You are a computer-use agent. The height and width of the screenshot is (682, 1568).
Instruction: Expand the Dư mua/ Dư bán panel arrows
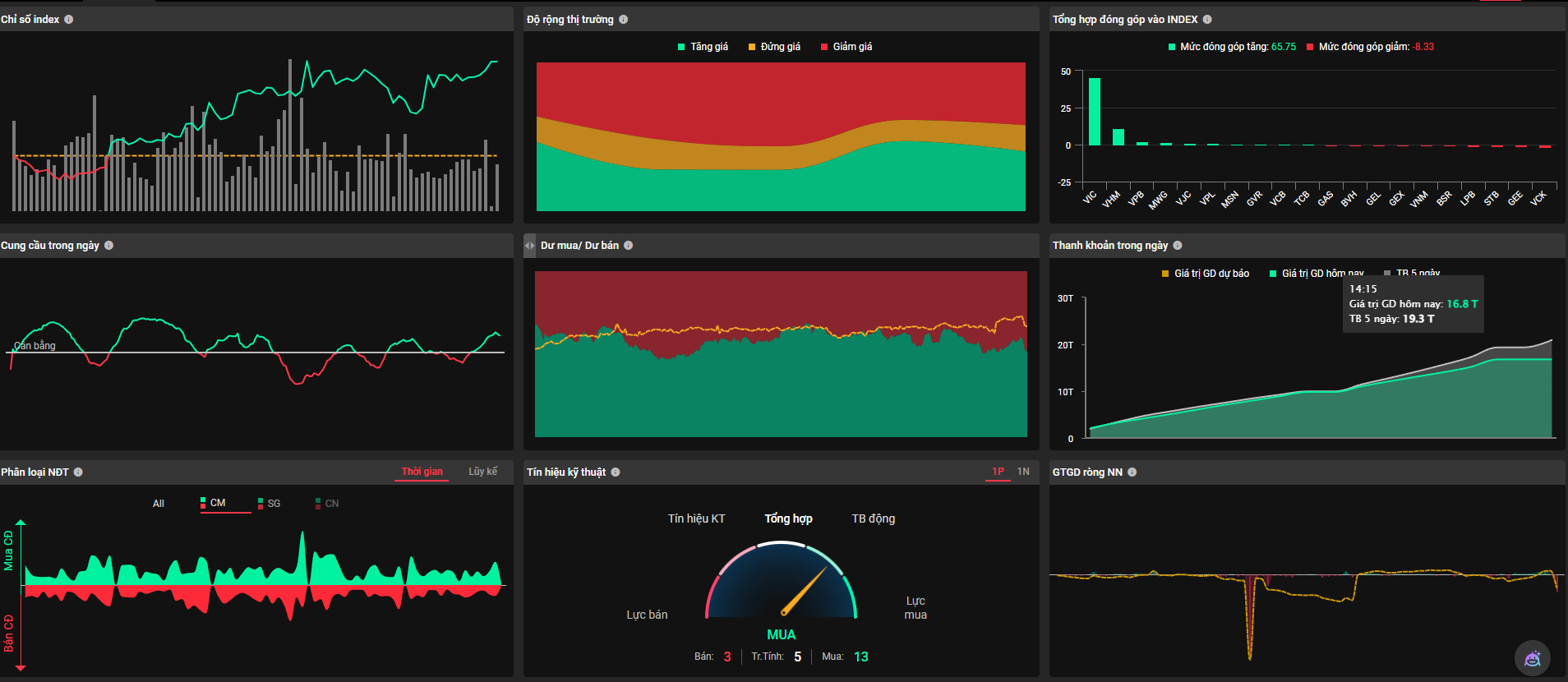pos(530,246)
